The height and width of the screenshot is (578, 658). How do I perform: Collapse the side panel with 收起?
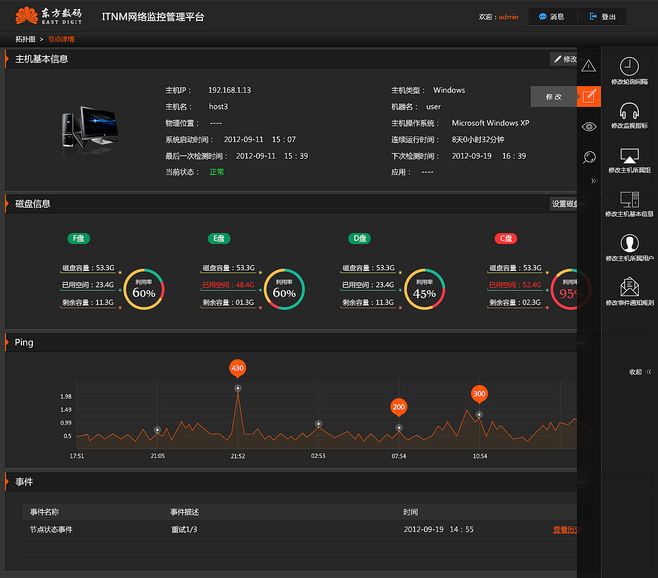[640, 371]
